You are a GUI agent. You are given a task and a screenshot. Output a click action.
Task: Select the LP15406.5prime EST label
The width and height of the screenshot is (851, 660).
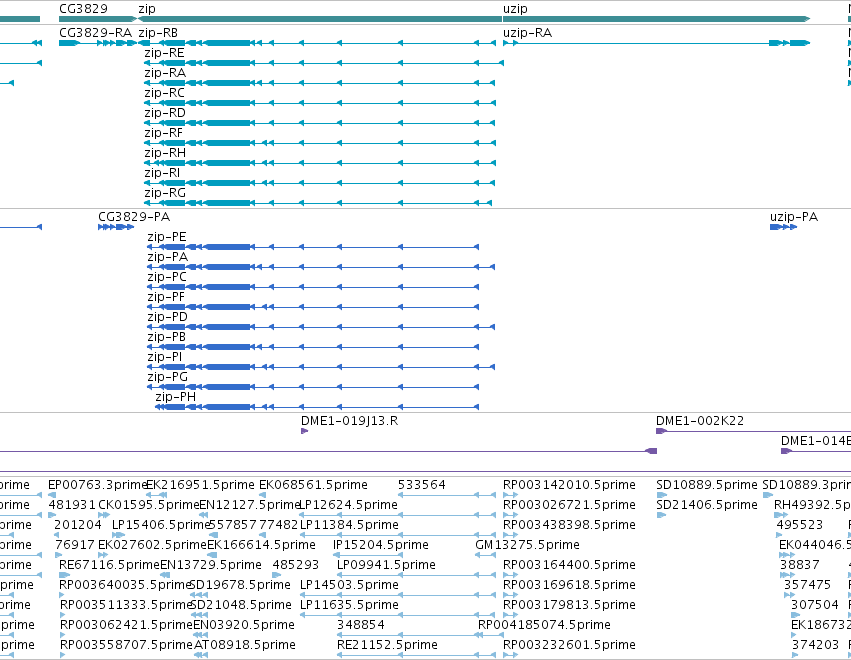[x=161, y=525]
